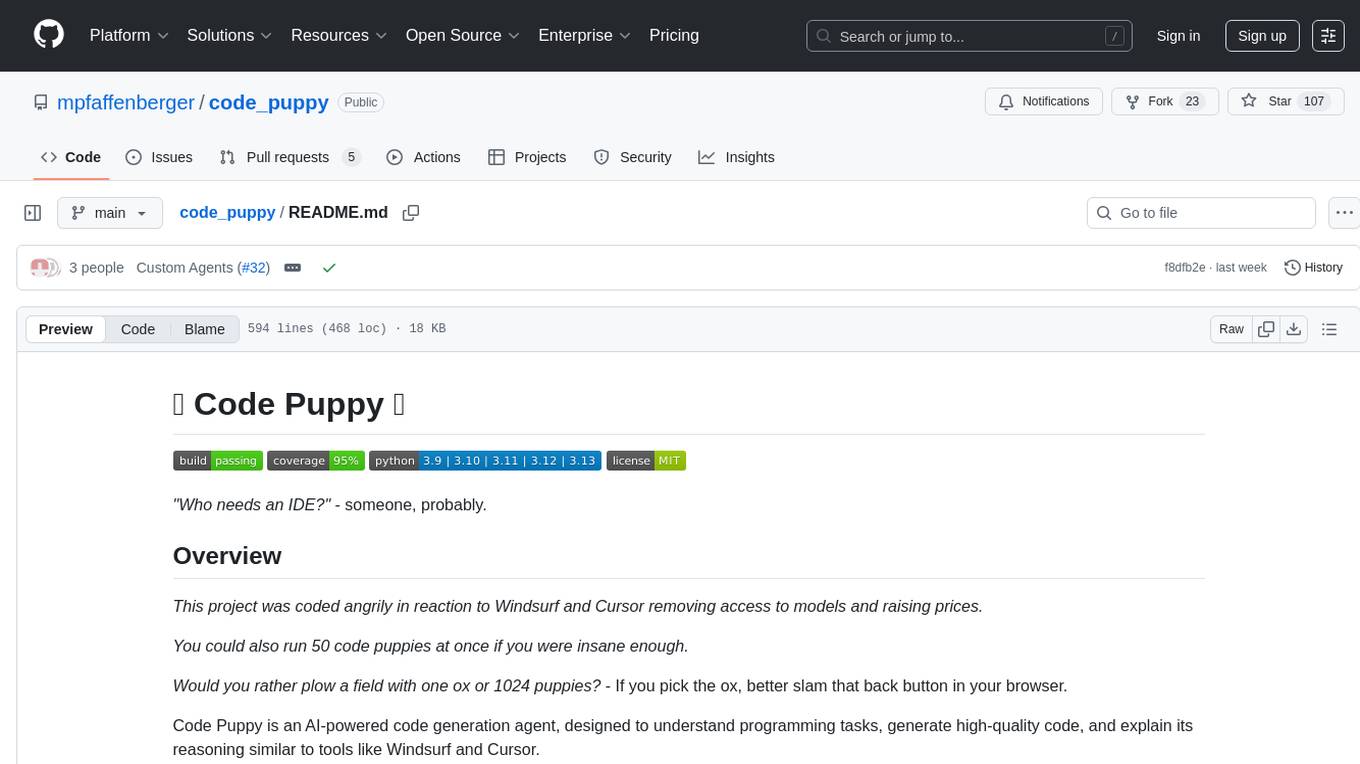The width and height of the screenshot is (1360, 764).
Task: Switch to the Security tab
Action: tap(632, 157)
